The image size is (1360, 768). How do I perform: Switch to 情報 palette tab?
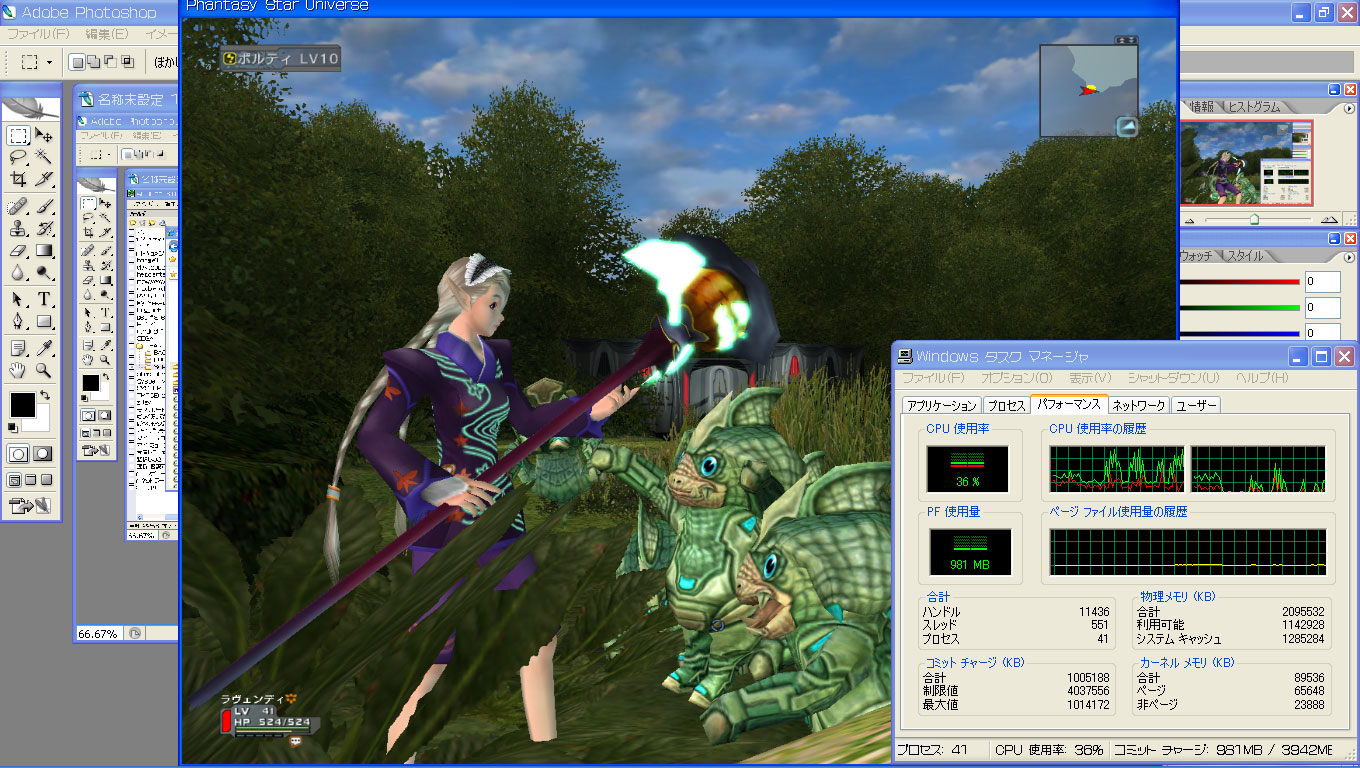1201,106
